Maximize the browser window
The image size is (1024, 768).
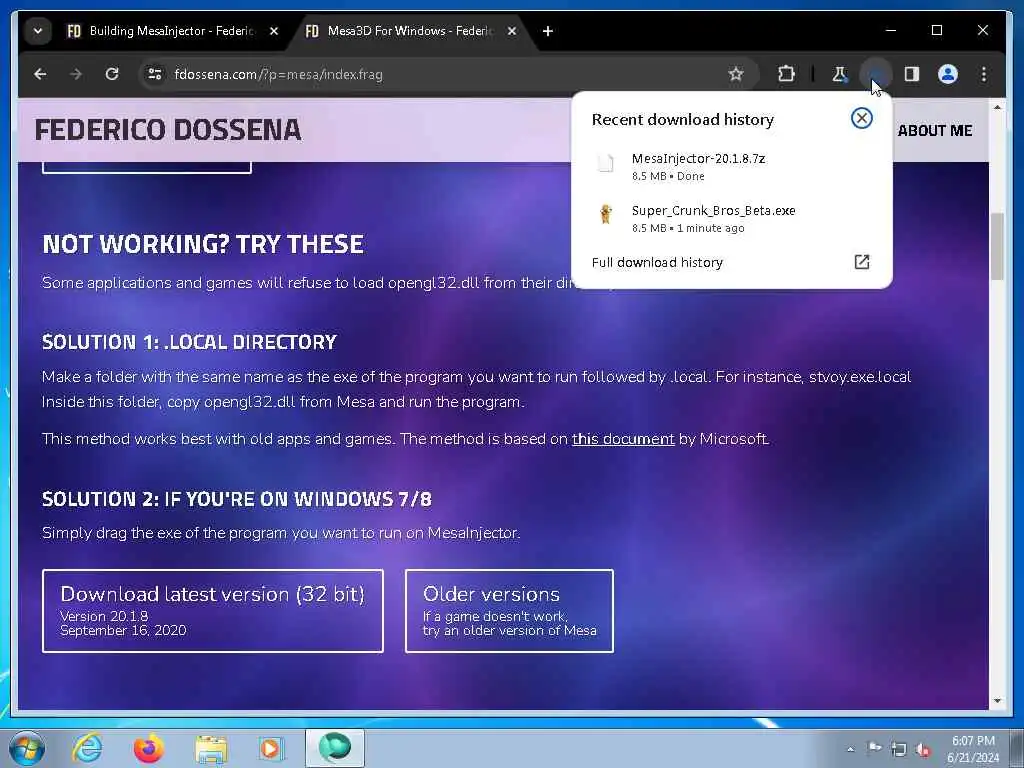coord(936,30)
